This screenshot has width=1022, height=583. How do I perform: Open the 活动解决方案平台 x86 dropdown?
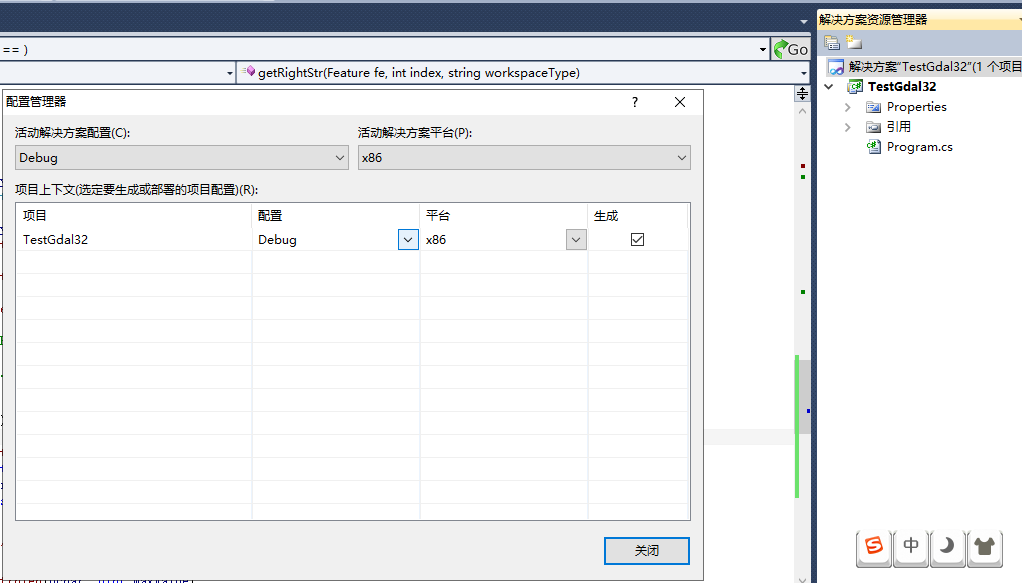(524, 158)
